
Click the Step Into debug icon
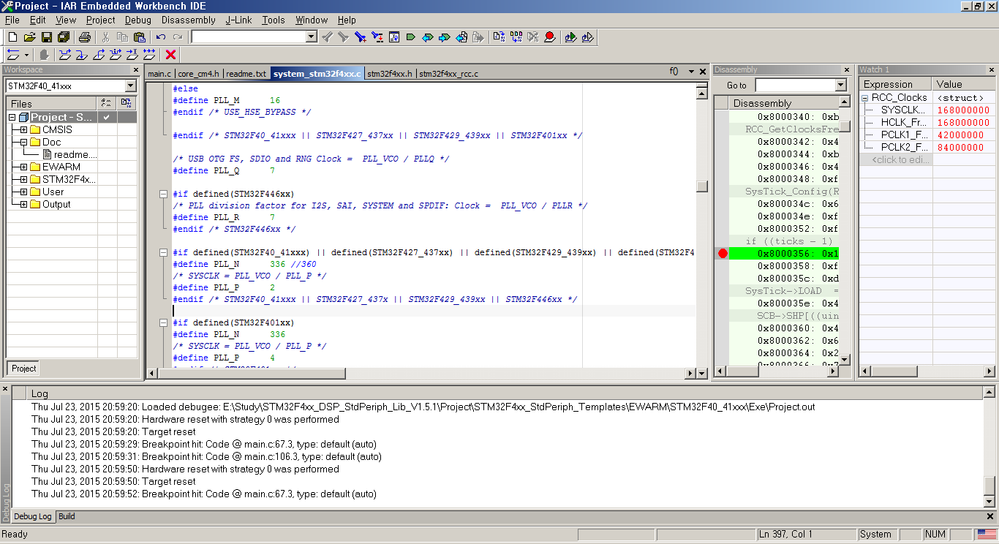[x=82, y=55]
